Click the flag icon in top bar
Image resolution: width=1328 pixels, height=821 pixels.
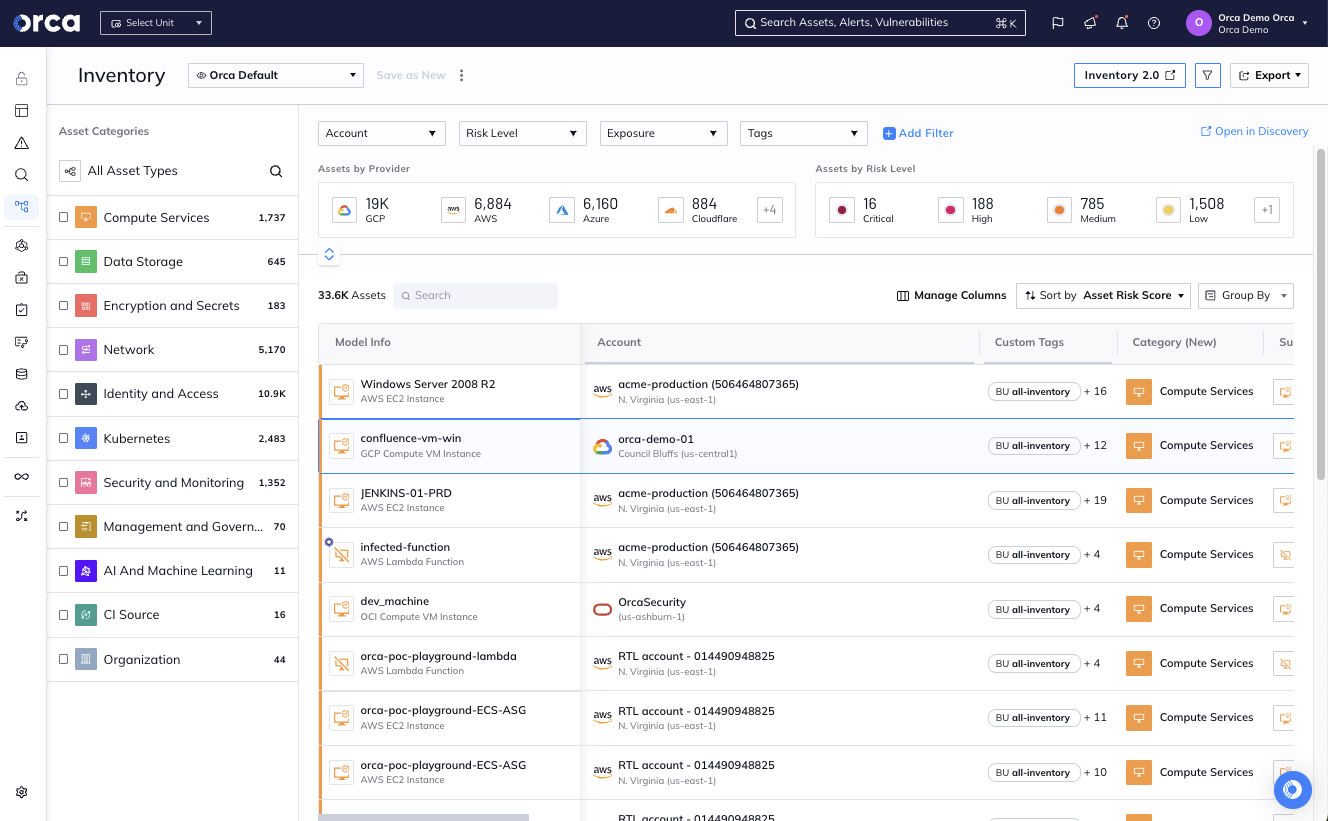pos(1057,23)
